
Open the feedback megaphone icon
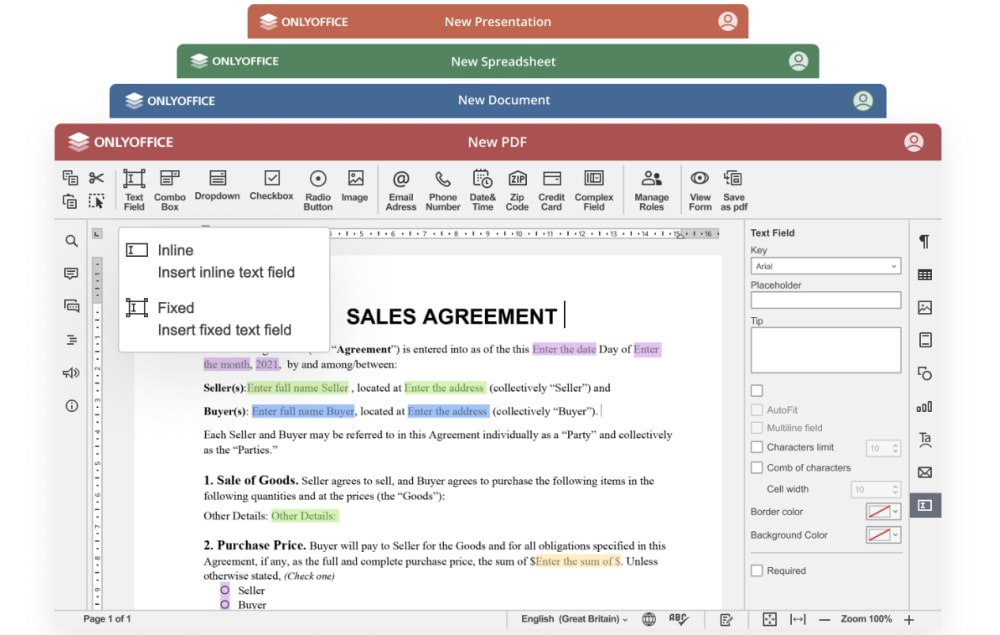(x=71, y=372)
